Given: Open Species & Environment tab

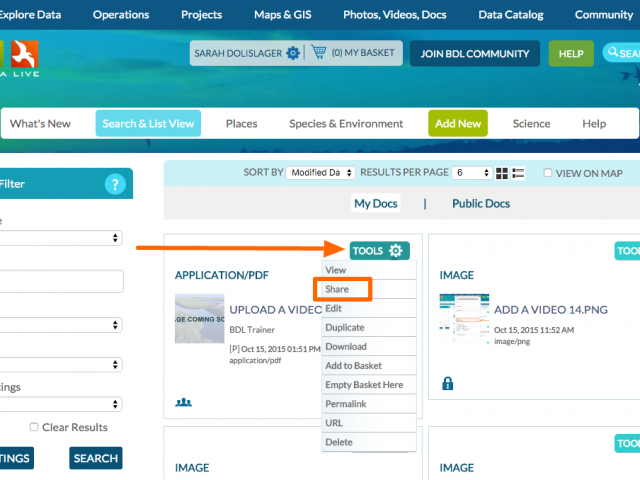Looking at the screenshot, I should pyautogui.click(x=346, y=124).
